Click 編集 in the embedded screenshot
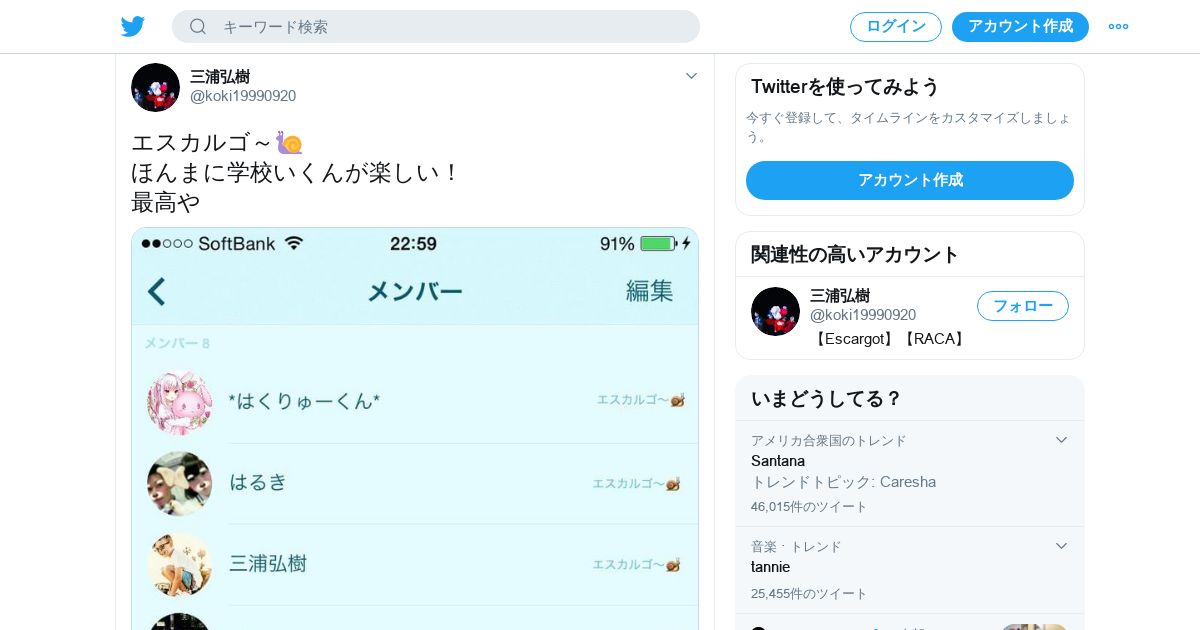1200x630 pixels. point(650,291)
